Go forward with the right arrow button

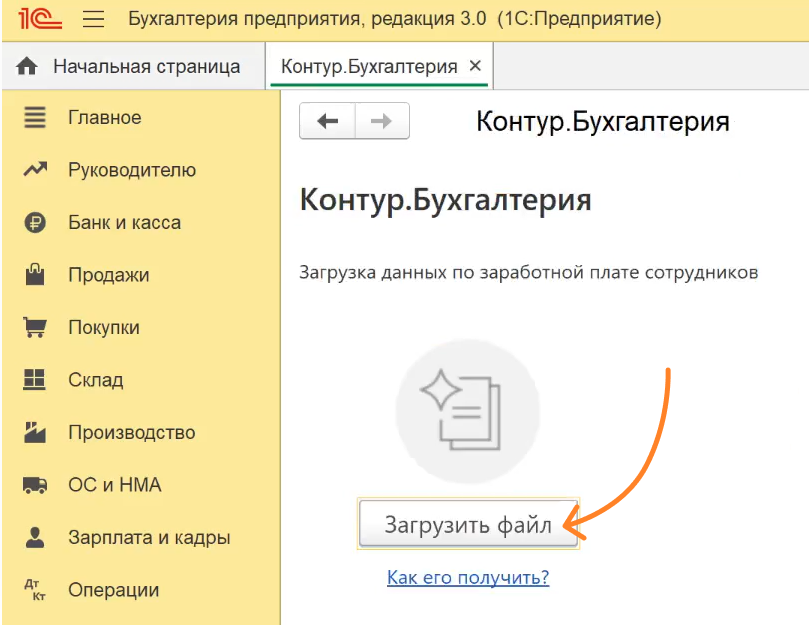click(x=382, y=121)
